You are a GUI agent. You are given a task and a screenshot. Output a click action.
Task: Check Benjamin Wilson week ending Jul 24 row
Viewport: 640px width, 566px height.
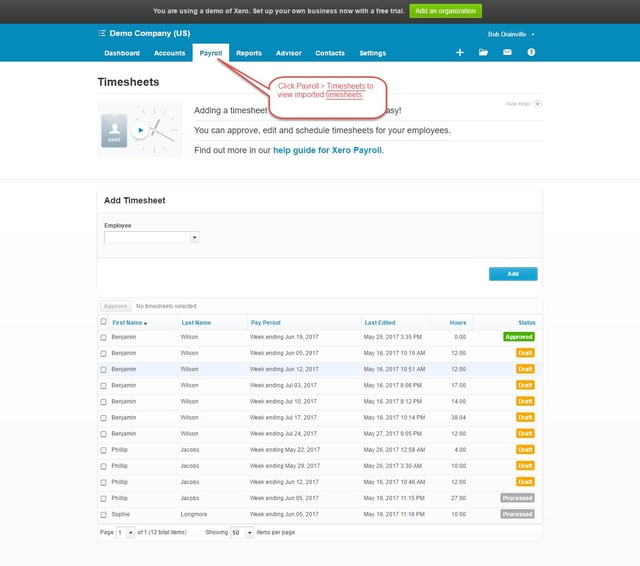pos(103,434)
